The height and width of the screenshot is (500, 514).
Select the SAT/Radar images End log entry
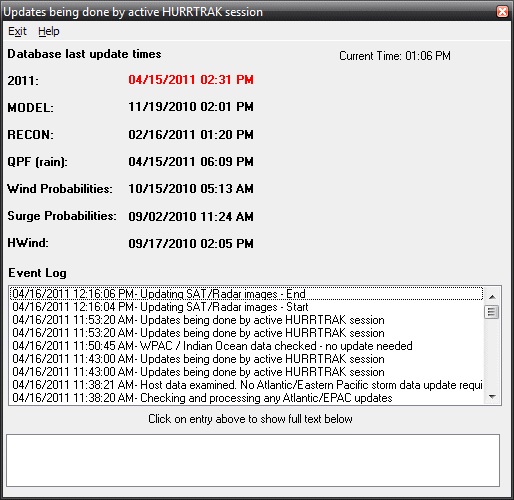247,294
